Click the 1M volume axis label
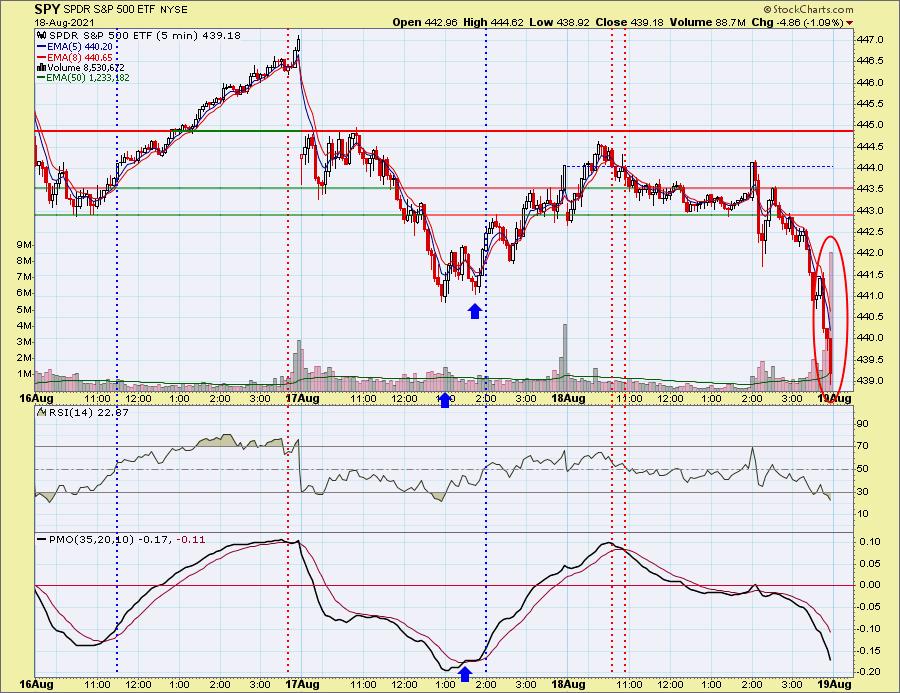This screenshot has height=693, width=900. coord(24,374)
